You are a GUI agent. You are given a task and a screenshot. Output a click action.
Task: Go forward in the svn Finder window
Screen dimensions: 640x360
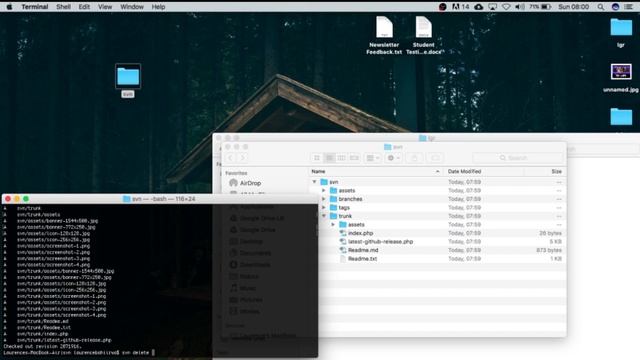[242, 158]
